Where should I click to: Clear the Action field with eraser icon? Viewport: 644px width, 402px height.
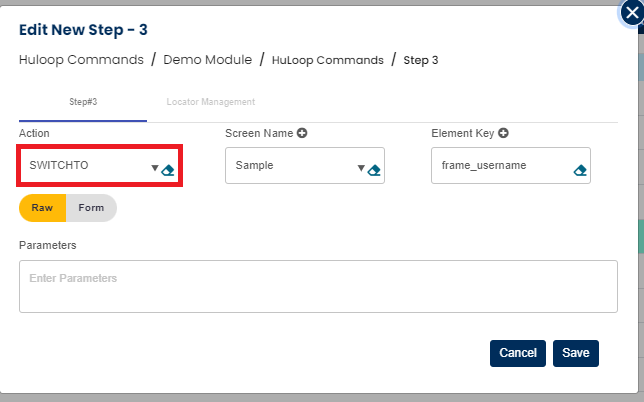[x=168, y=169]
